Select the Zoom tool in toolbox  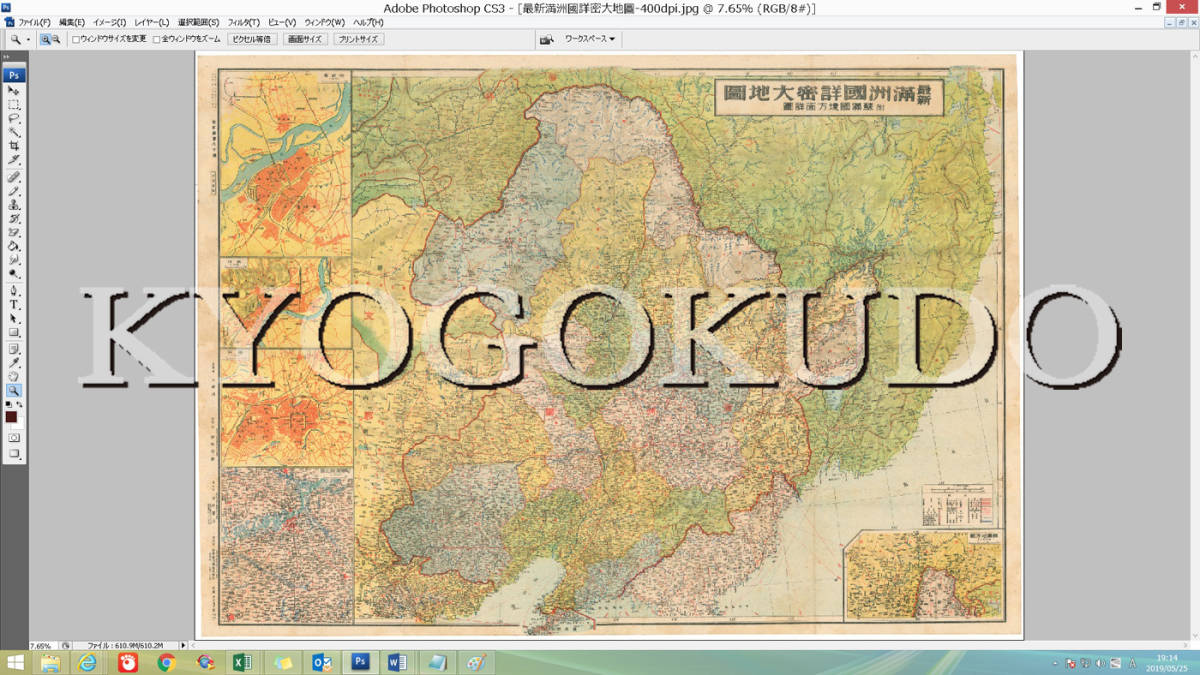14,390
